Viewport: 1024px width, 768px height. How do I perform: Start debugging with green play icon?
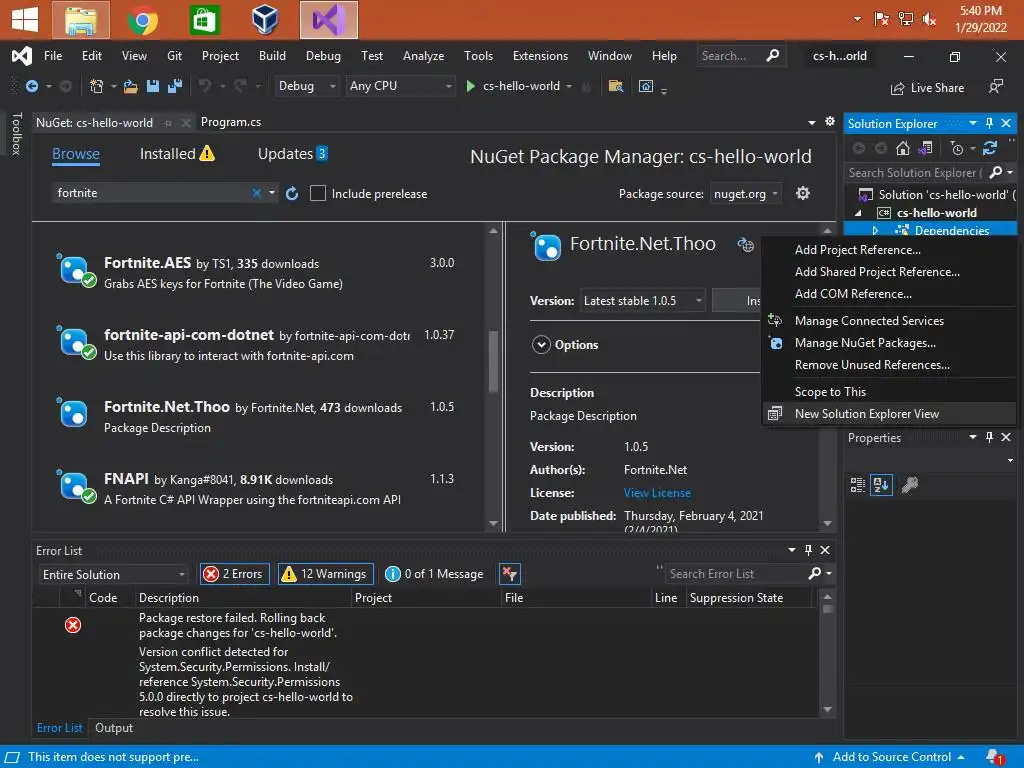(470, 86)
